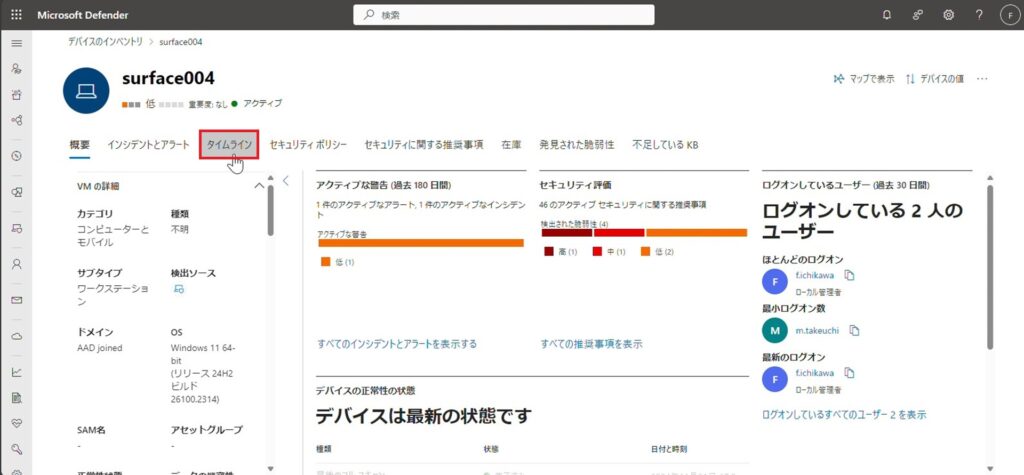Collapse the VM の詳細 section

coord(259,186)
